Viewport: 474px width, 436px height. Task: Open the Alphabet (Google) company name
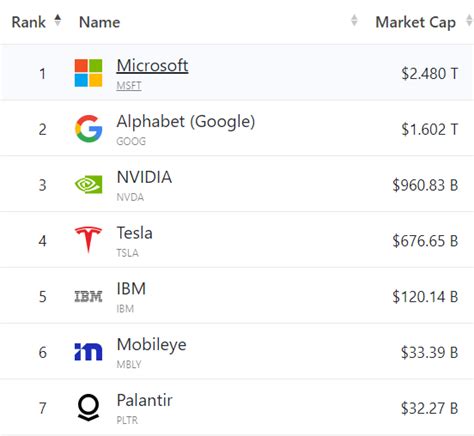pos(186,121)
